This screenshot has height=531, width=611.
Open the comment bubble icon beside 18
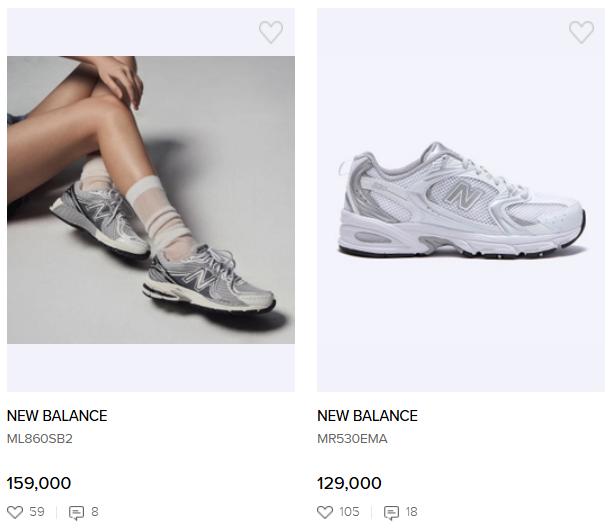pyautogui.click(x=391, y=513)
